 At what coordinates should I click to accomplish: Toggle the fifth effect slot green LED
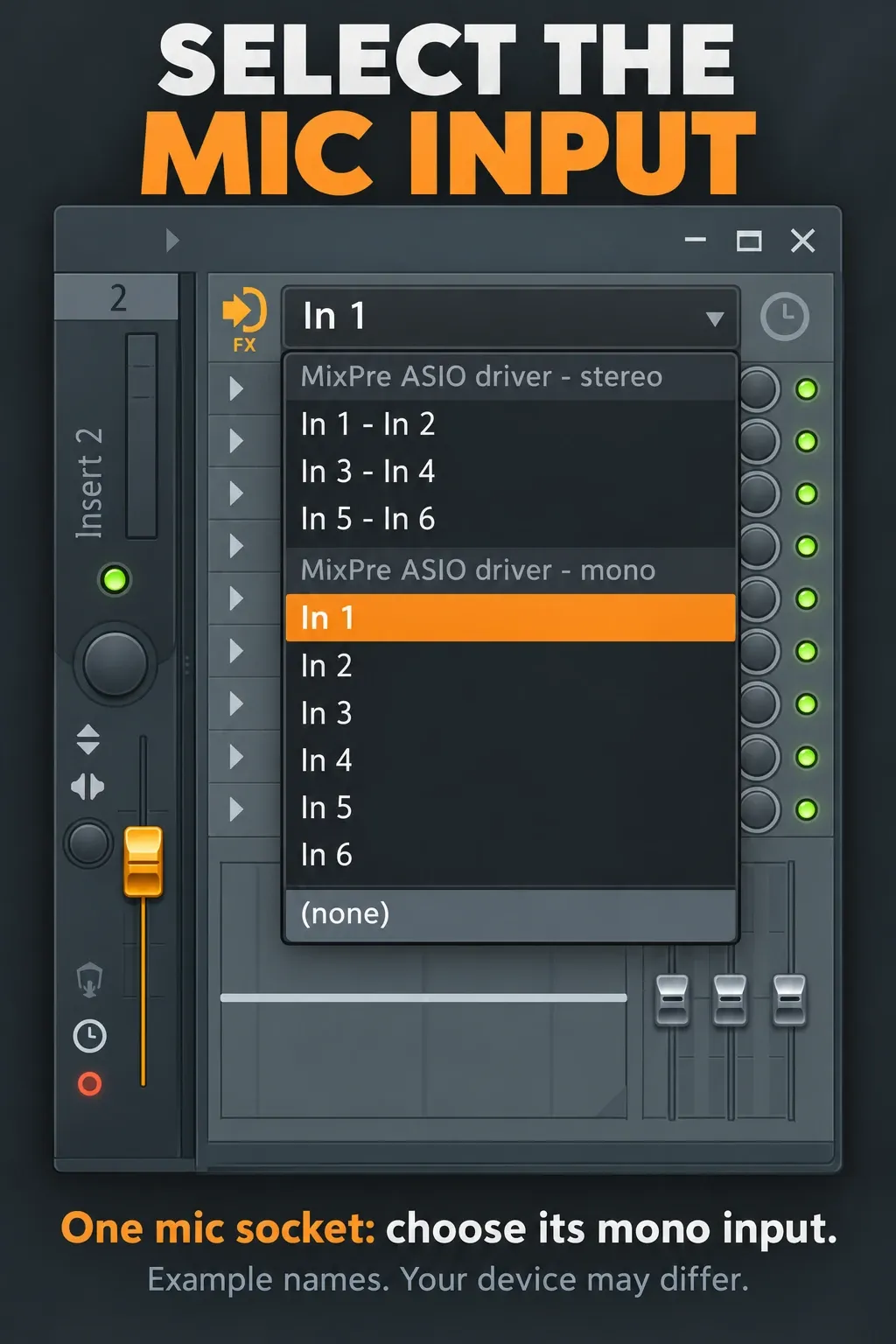807,599
